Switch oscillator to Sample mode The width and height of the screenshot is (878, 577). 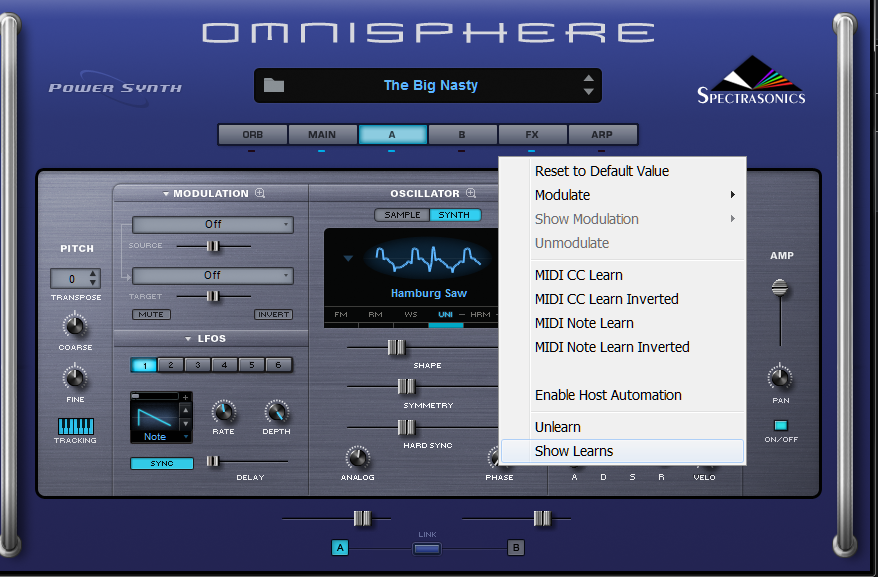[x=402, y=215]
